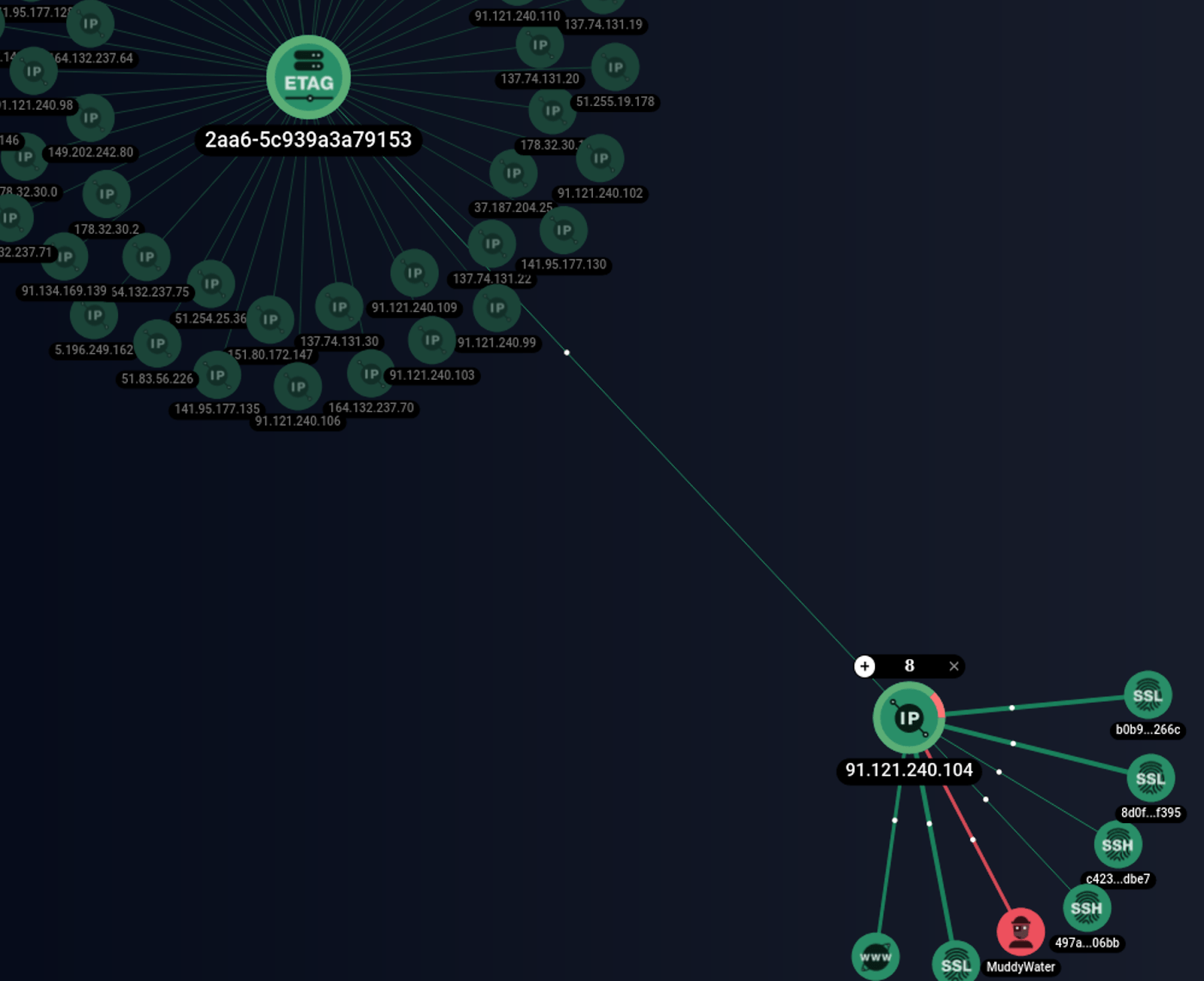Expand node with the plus button

[x=865, y=666]
